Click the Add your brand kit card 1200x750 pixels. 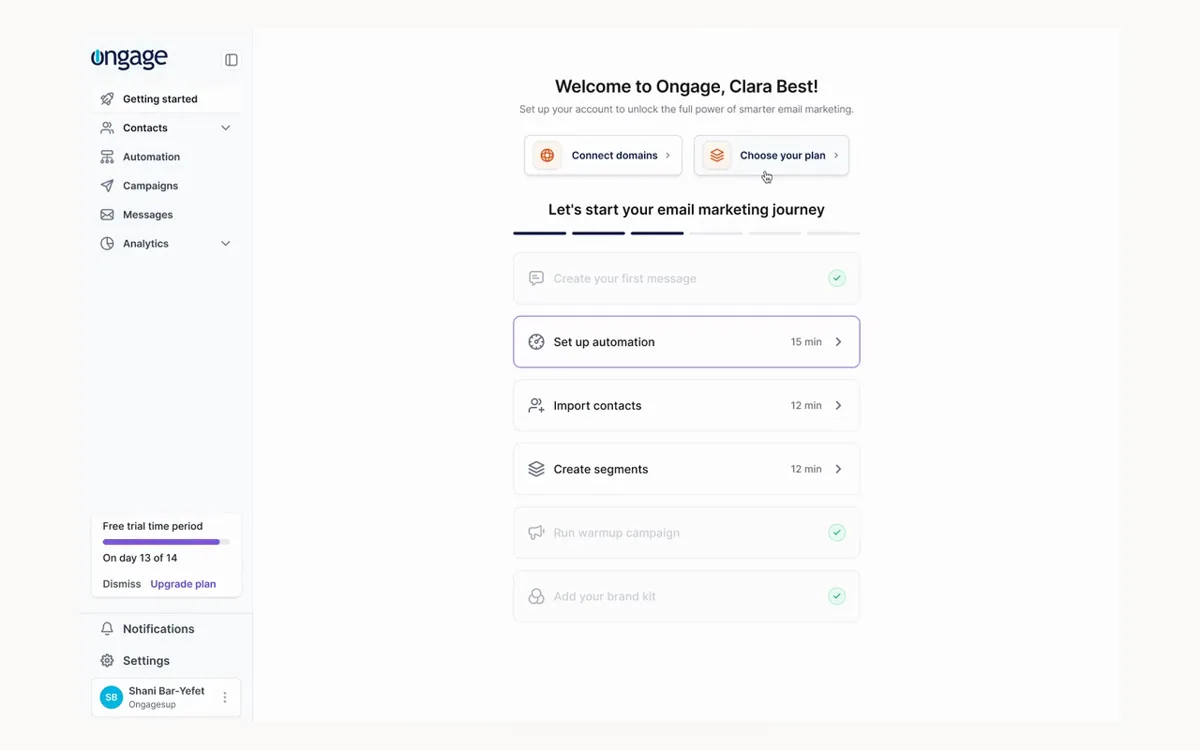click(686, 596)
